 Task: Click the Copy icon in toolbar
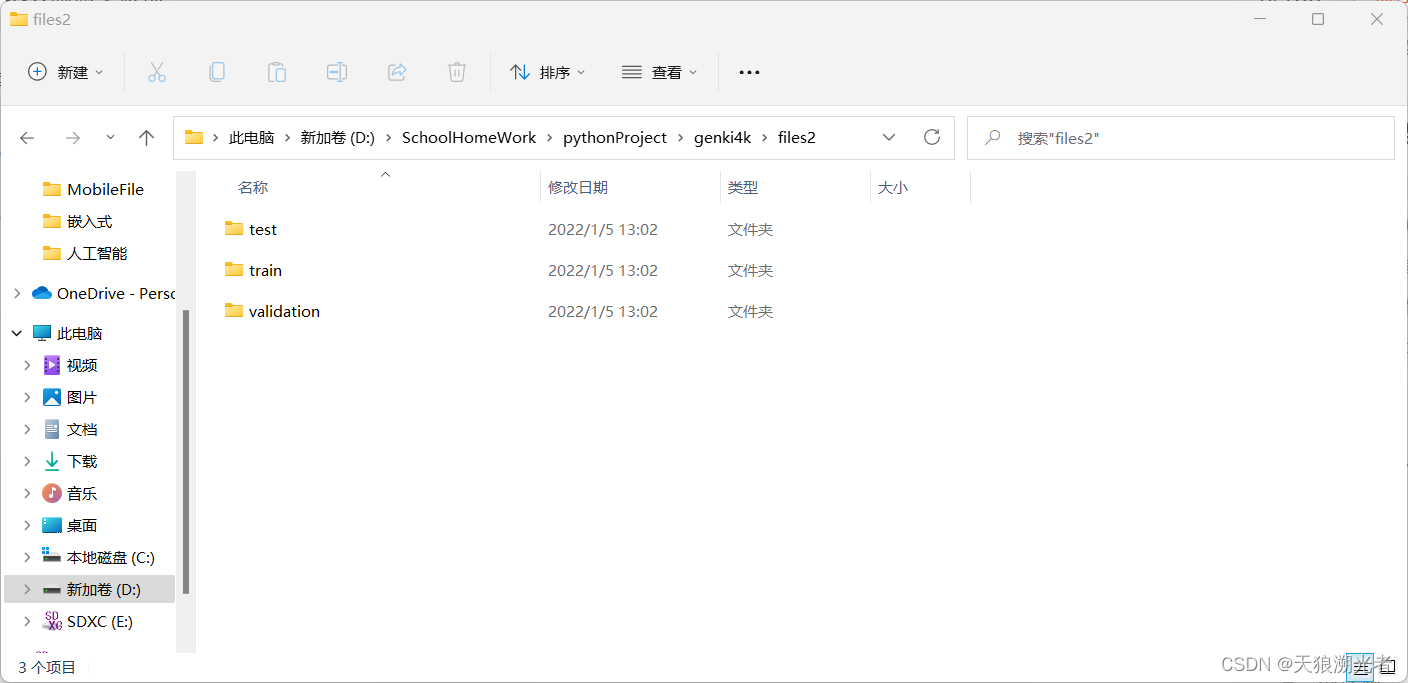point(216,72)
